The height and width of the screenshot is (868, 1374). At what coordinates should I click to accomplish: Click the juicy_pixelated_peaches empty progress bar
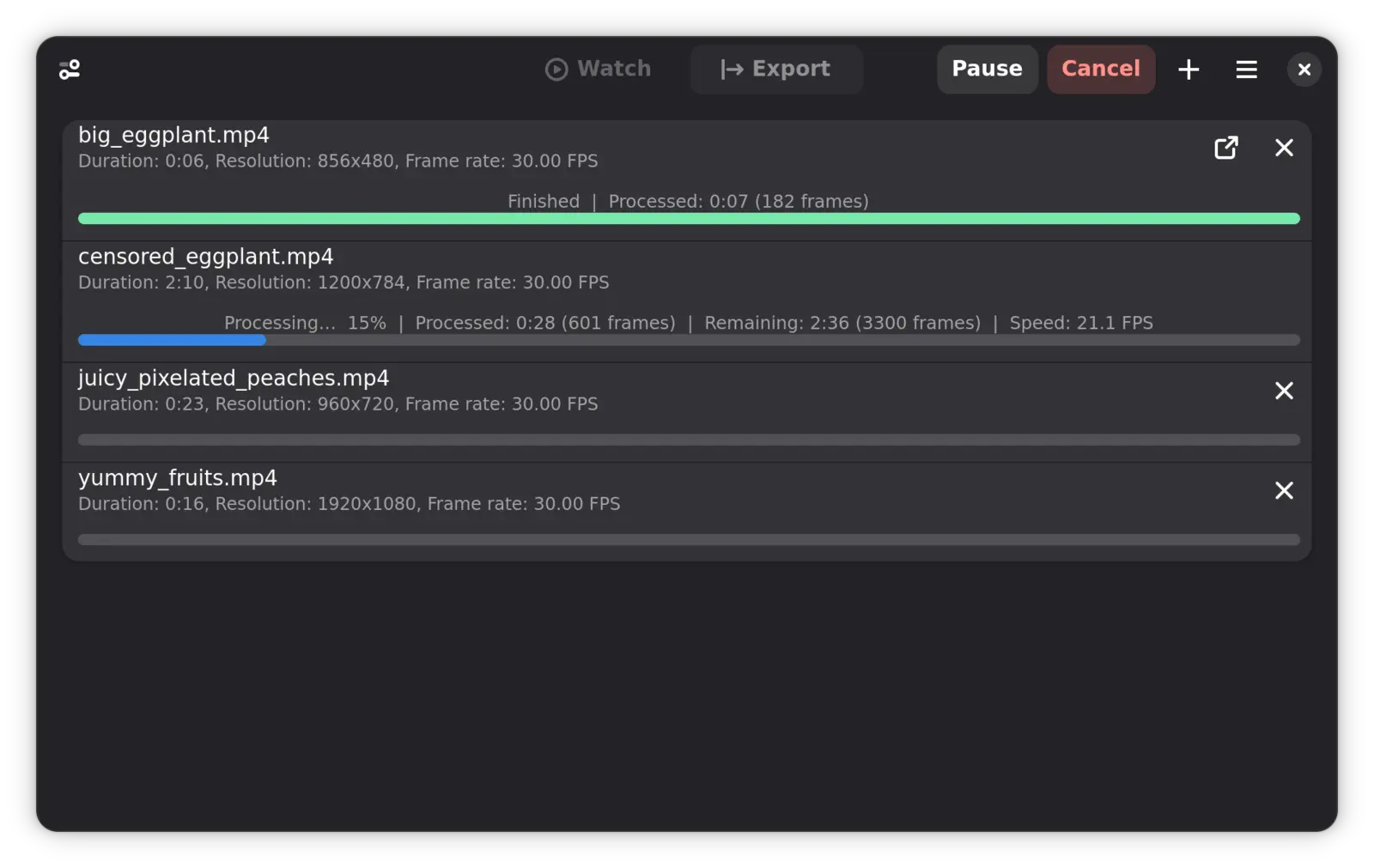[x=688, y=440]
